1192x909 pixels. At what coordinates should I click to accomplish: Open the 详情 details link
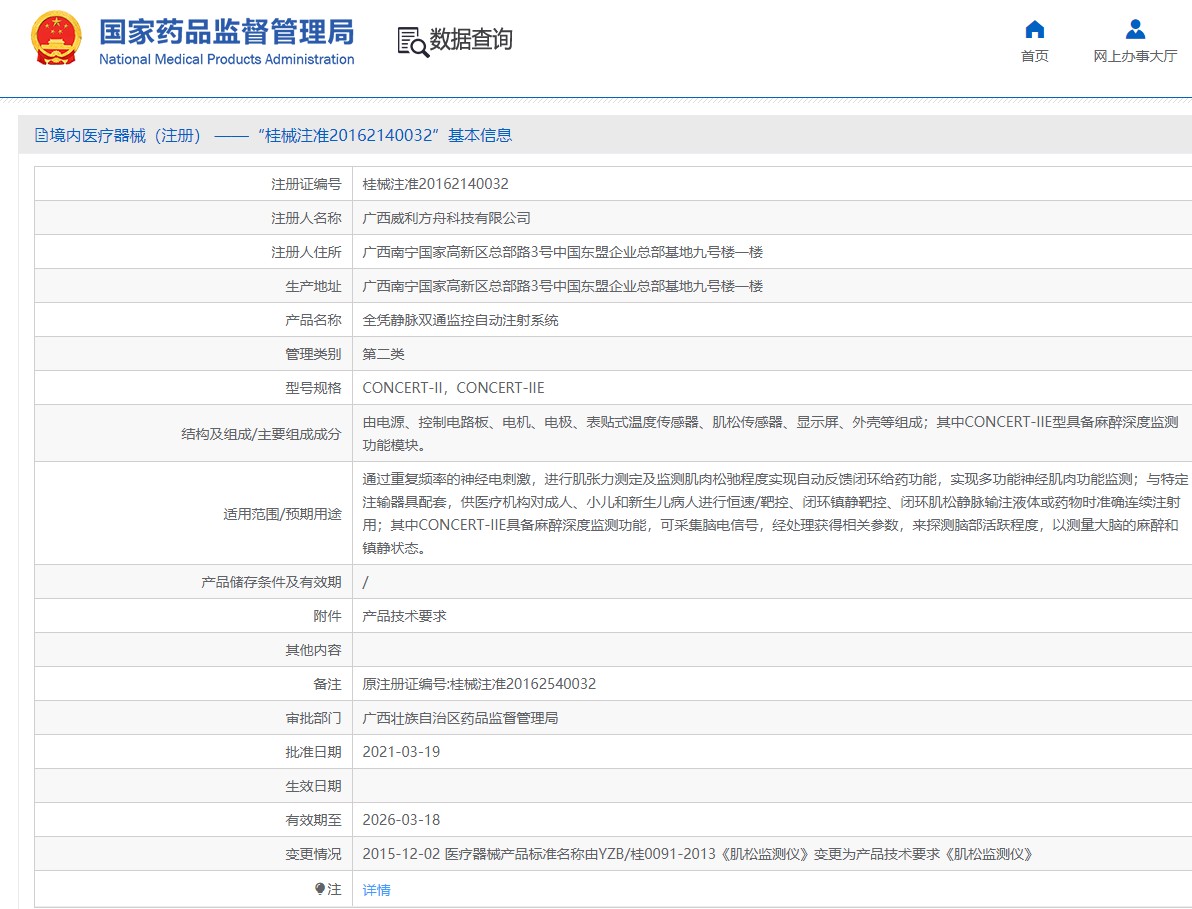click(x=376, y=890)
